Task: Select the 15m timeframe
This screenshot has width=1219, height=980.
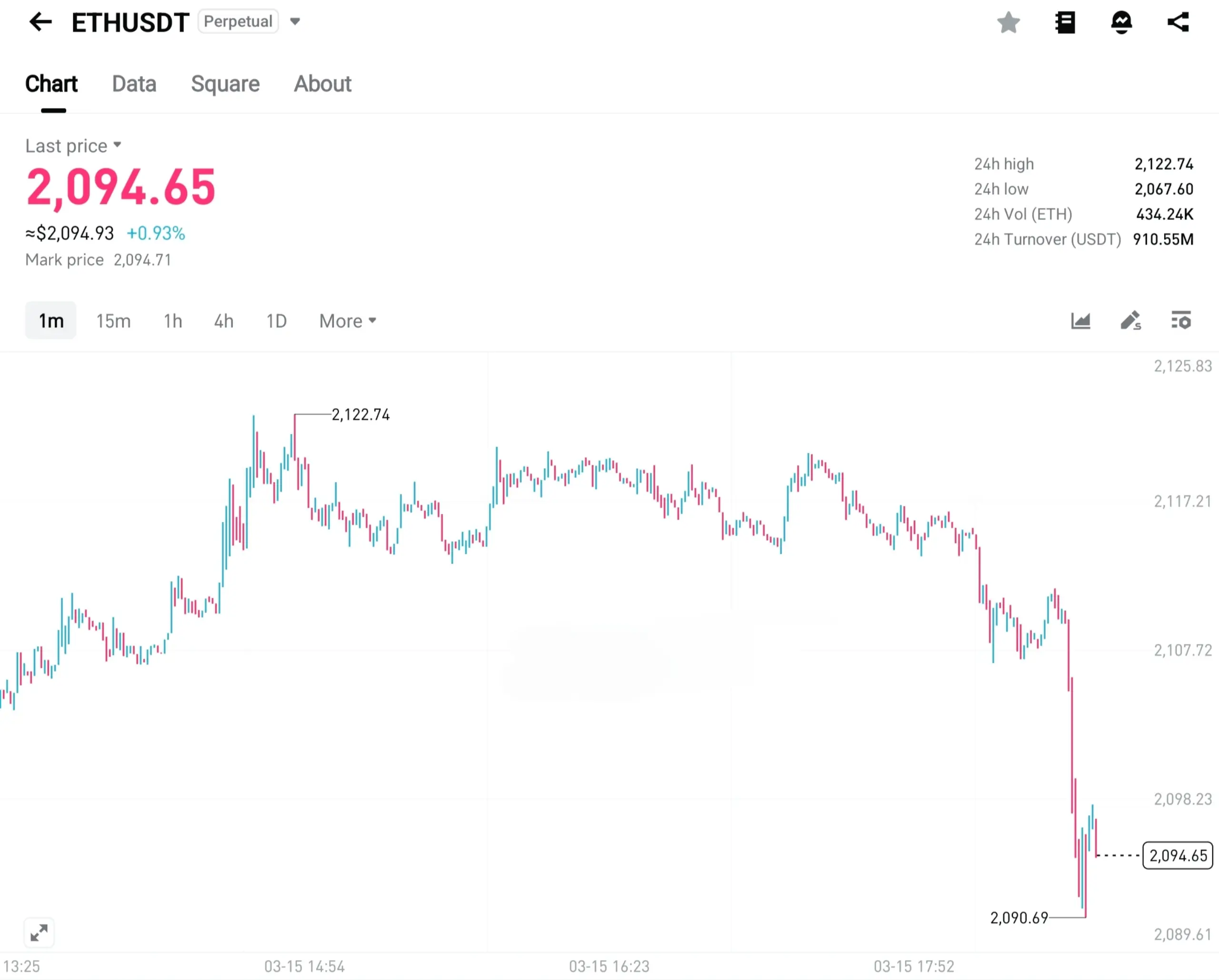Action: [113, 321]
